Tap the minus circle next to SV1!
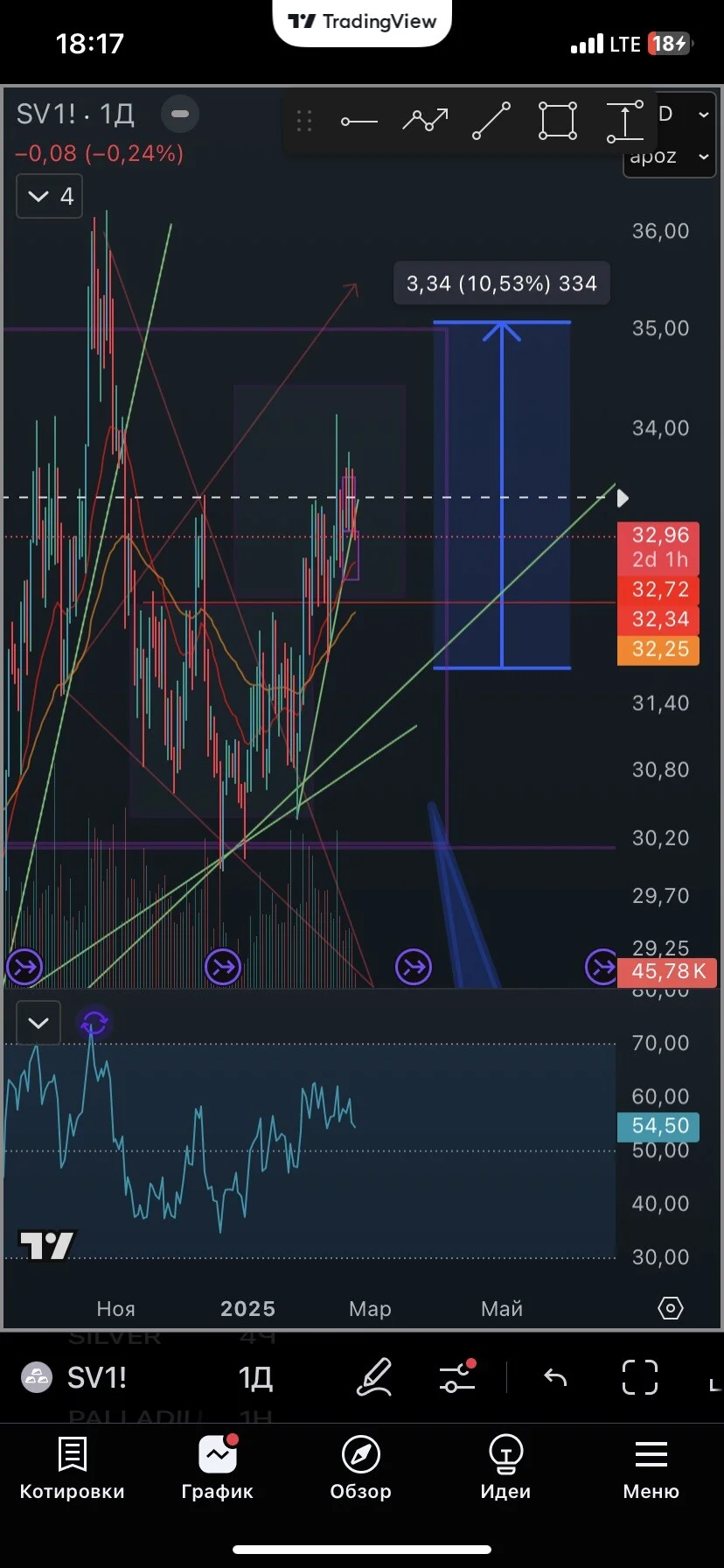This screenshot has width=724, height=1568. (180, 114)
